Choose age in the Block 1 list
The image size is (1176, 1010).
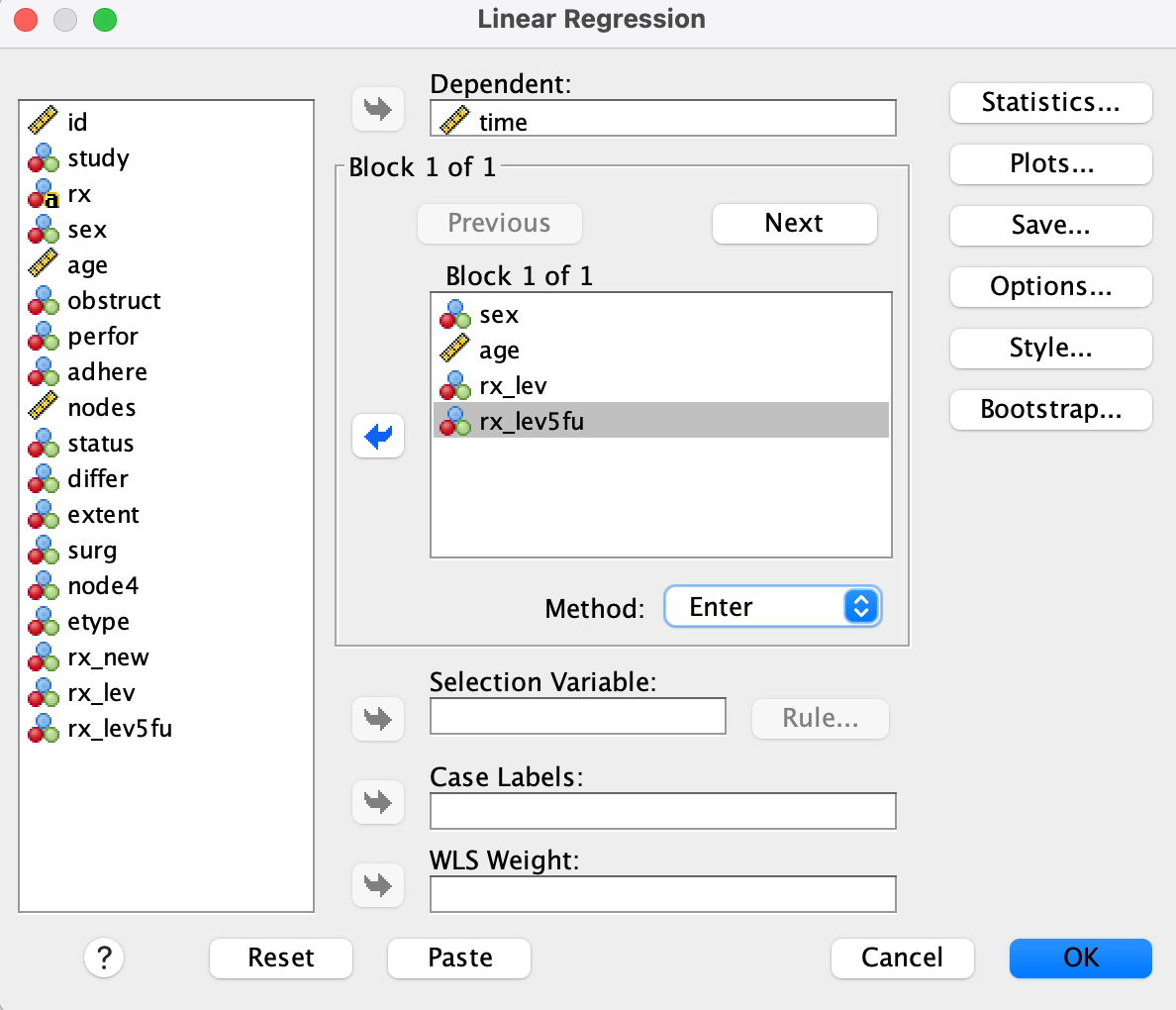click(x=499, y=351)
